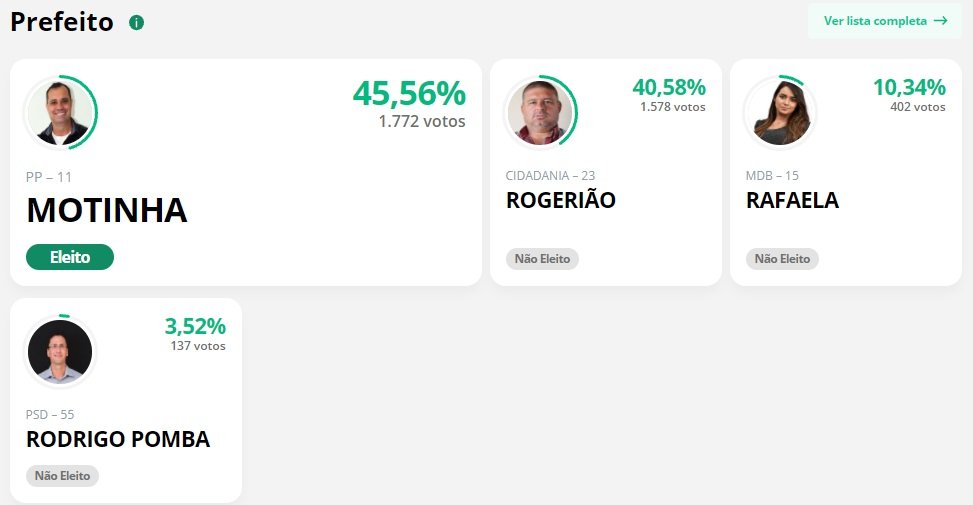The height and width of the screenshot is (505, 973).
Task: Click Rogerião's Não Eleito badge
Action: coord(542,259)
